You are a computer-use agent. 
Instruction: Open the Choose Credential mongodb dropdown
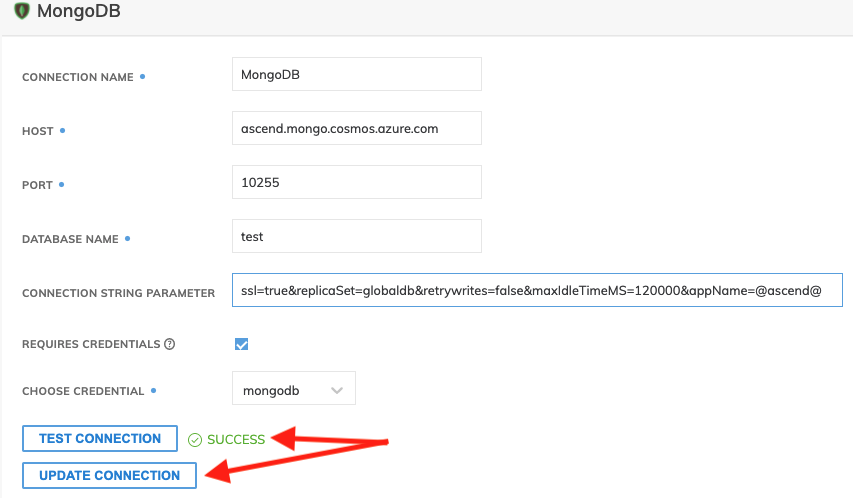pyautogui.click(x=294, y=388)
